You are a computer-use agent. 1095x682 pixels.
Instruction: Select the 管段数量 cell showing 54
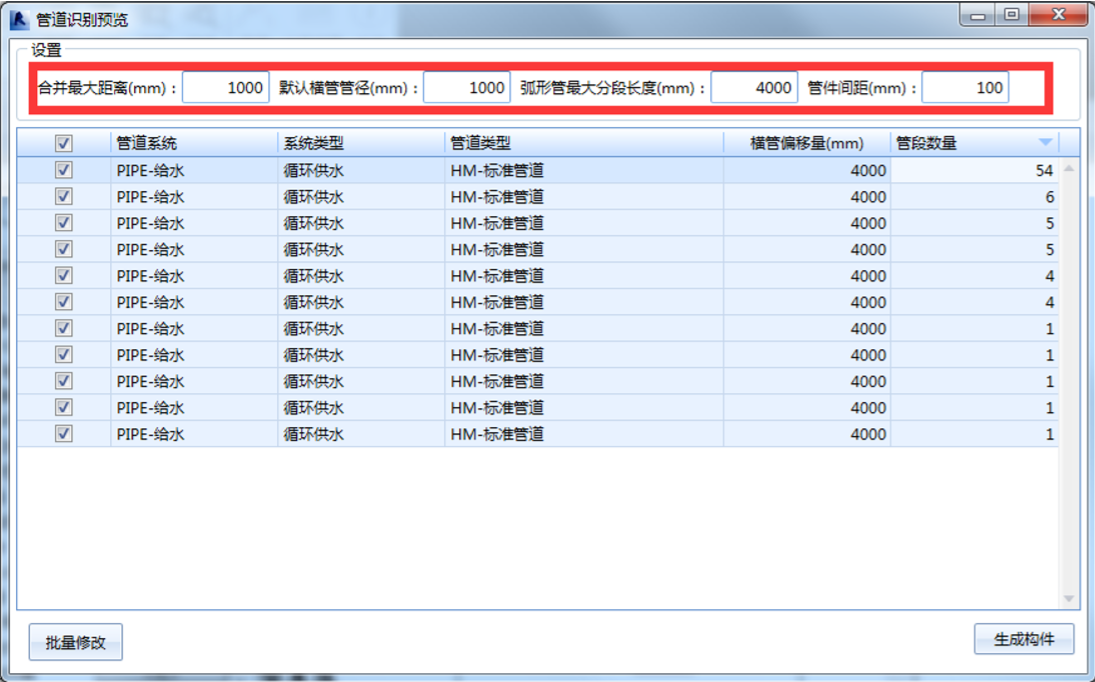(974, 170)
